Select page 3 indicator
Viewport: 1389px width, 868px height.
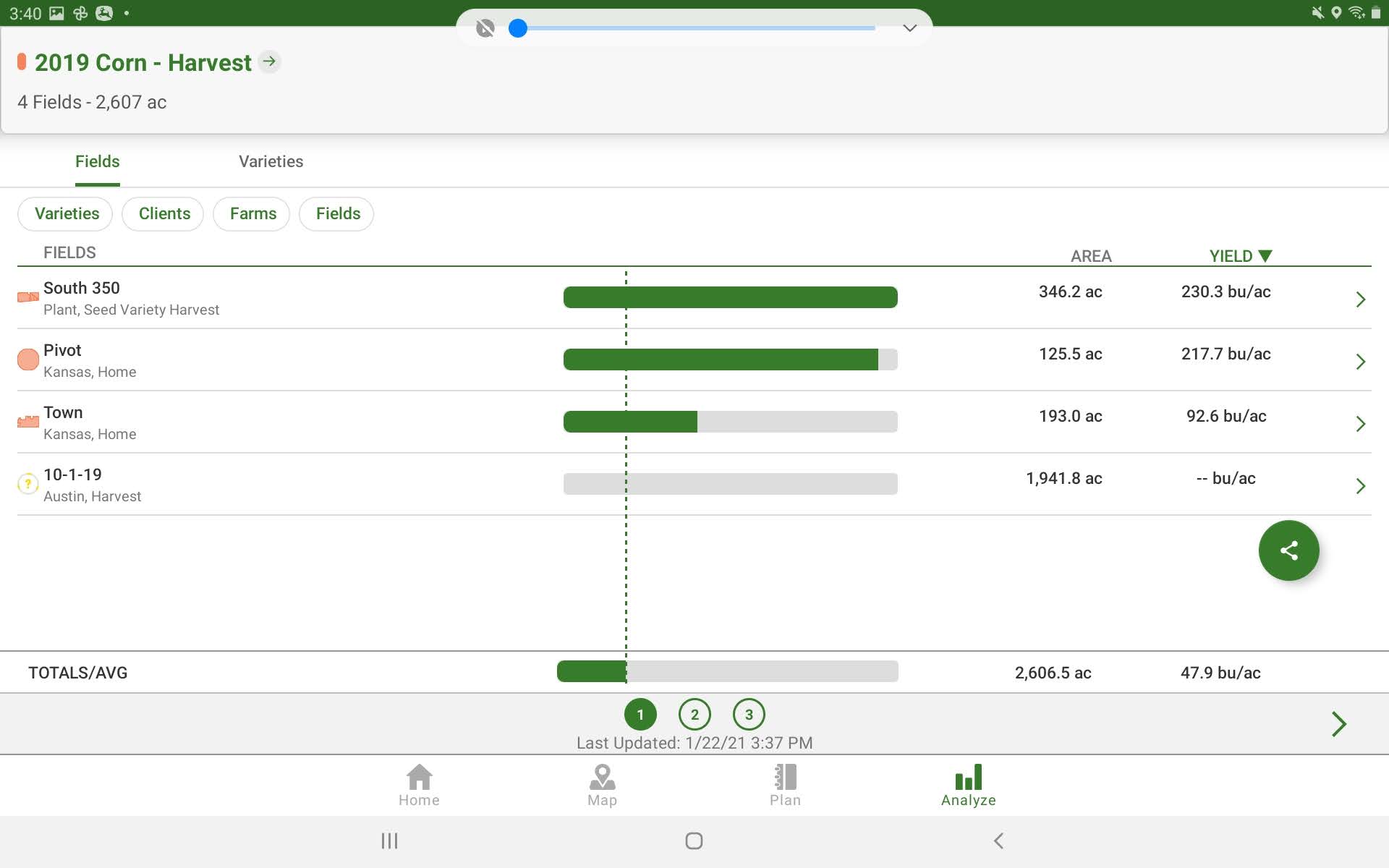749,715
